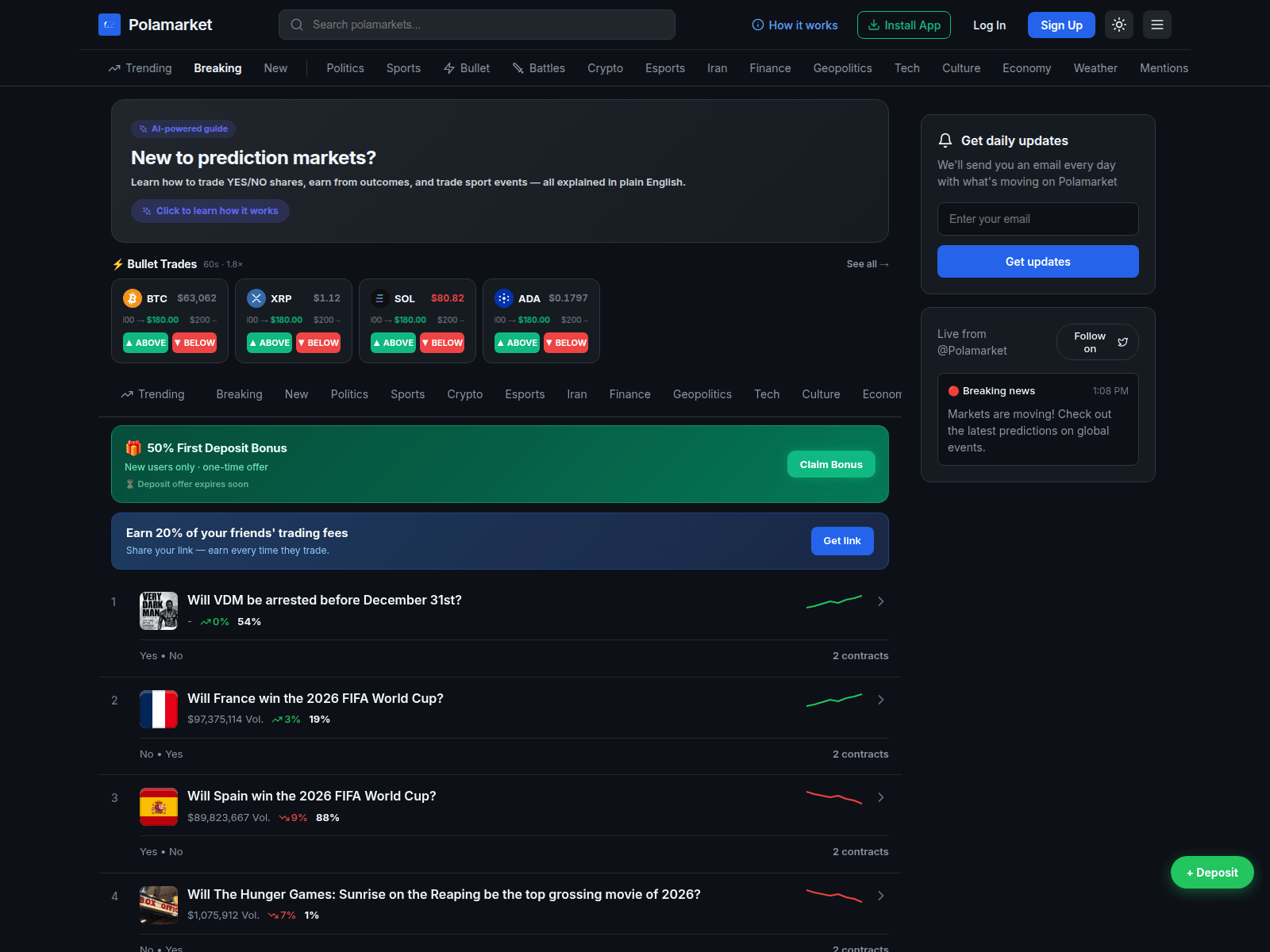Open the Spain flag market thumbnail
This screenshot has width=1270, height=952.
click(159, 807)
